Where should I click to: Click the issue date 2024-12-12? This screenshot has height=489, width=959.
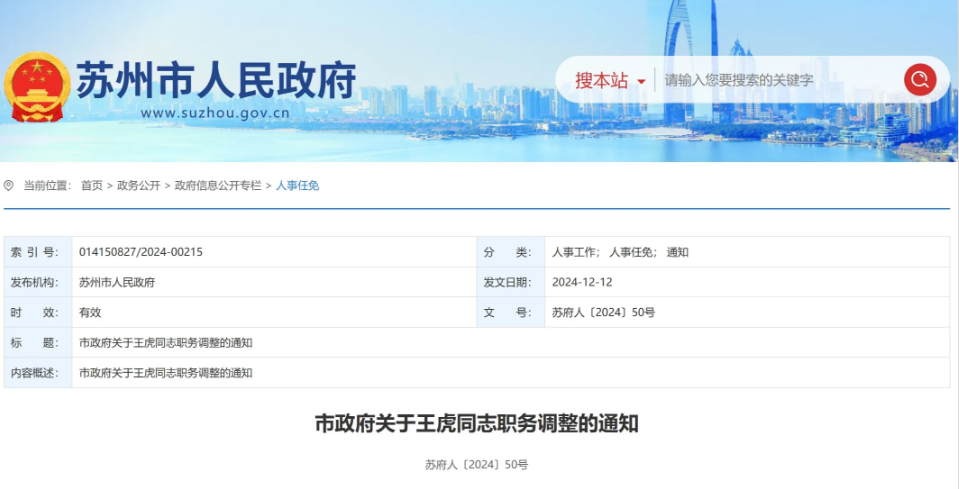pyautogui.click(x=582, y=282)
